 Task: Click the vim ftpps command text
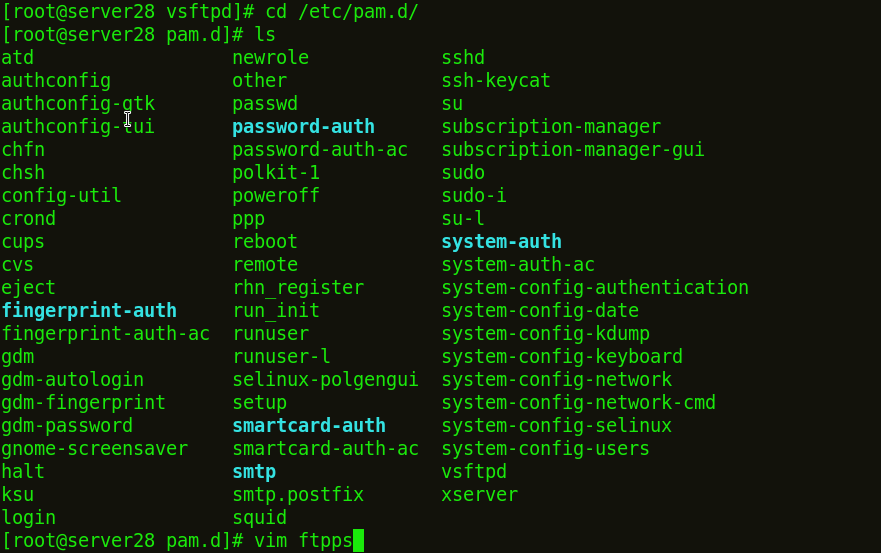[x=303, y=541]
